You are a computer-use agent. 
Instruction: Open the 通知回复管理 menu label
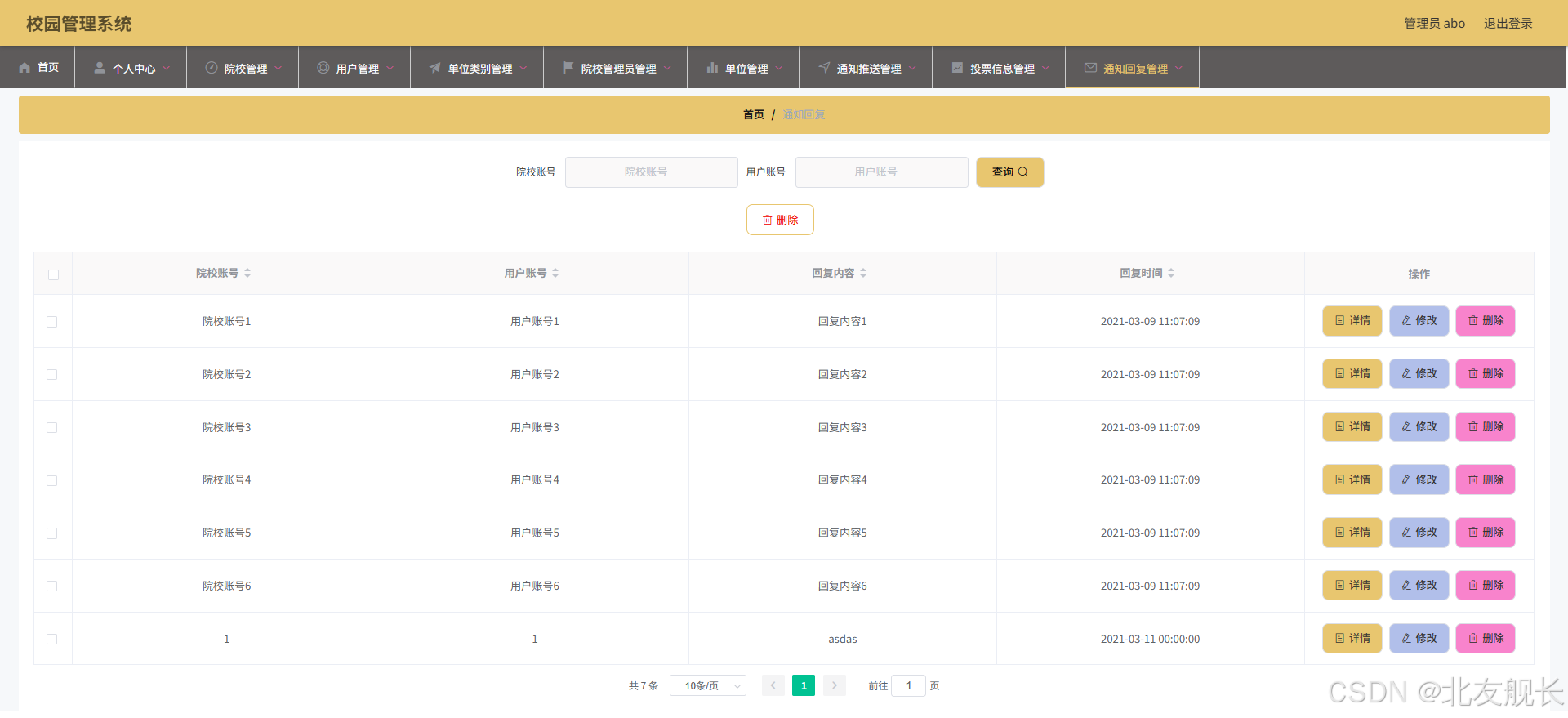coord(1135,69)
